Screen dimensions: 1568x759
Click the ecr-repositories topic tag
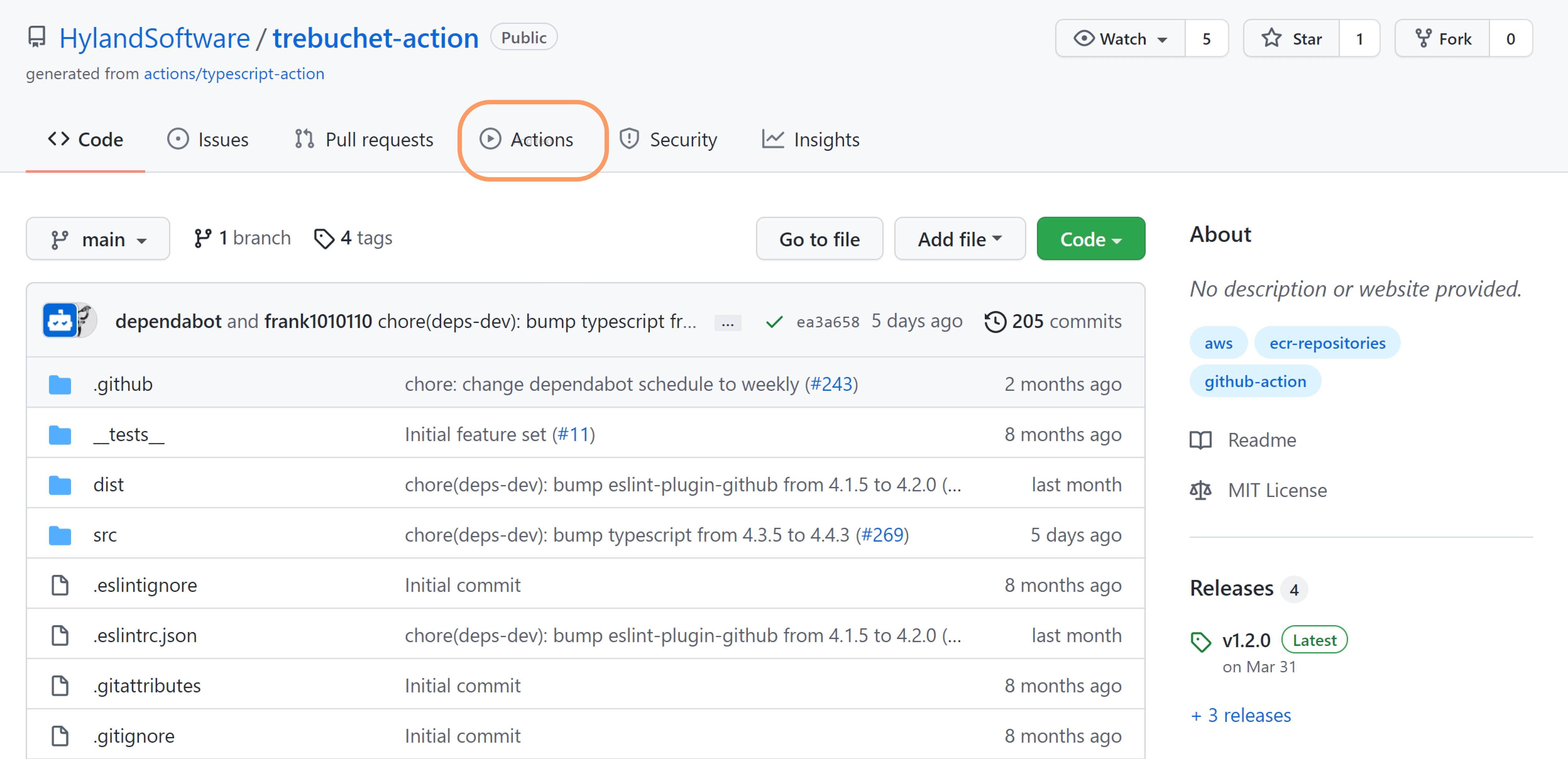[1327, 343]
